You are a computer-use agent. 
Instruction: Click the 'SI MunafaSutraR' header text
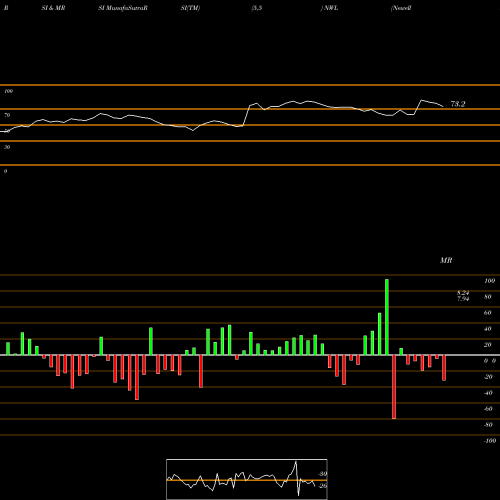(x=123, y=8)
